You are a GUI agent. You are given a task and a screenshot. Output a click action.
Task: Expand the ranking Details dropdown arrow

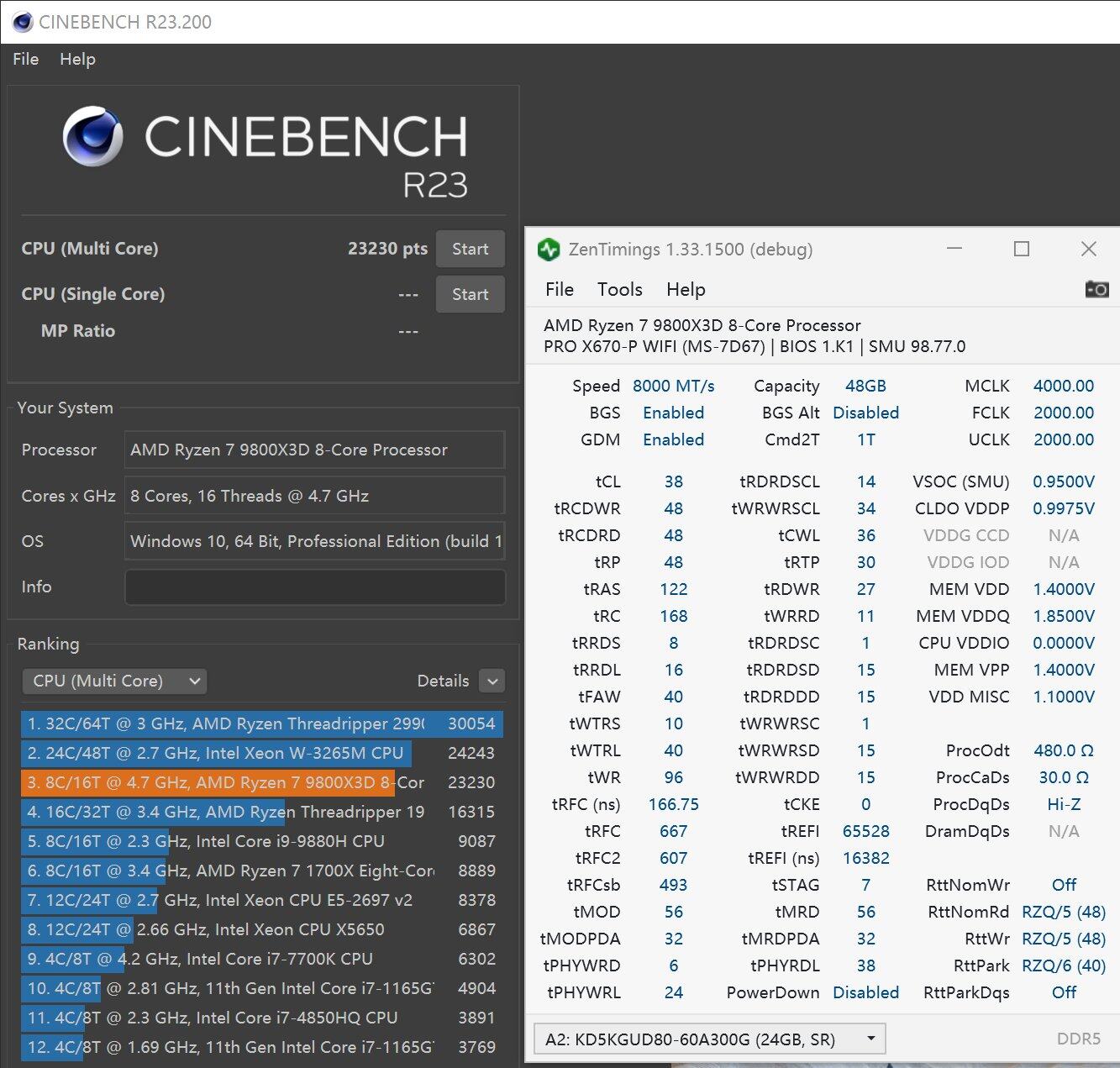tap(492, 681)
